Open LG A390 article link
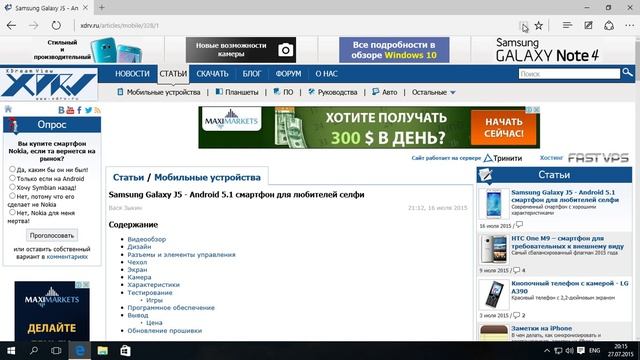 [x=570, y=287]
